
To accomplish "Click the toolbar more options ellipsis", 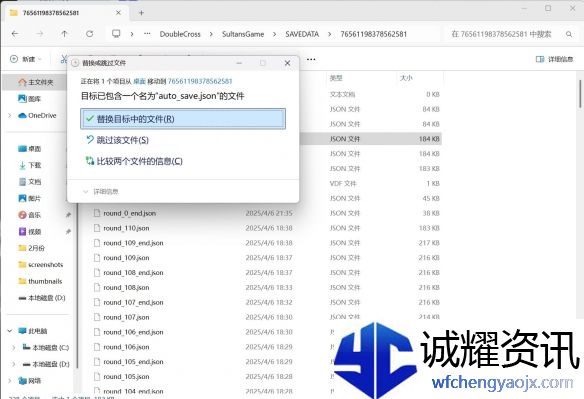I will click(x=311, y=59).
